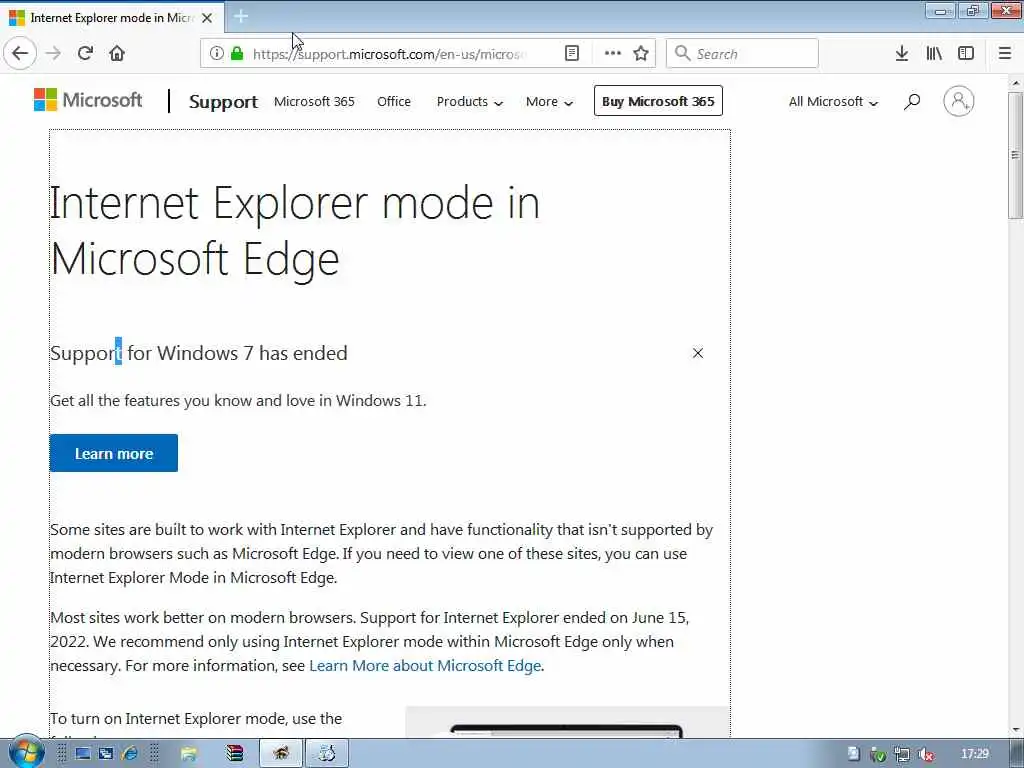Click the Buy Microsoft 365 button
The image size is (1024, 768).
pyautogui.click(x=658, y=101)
